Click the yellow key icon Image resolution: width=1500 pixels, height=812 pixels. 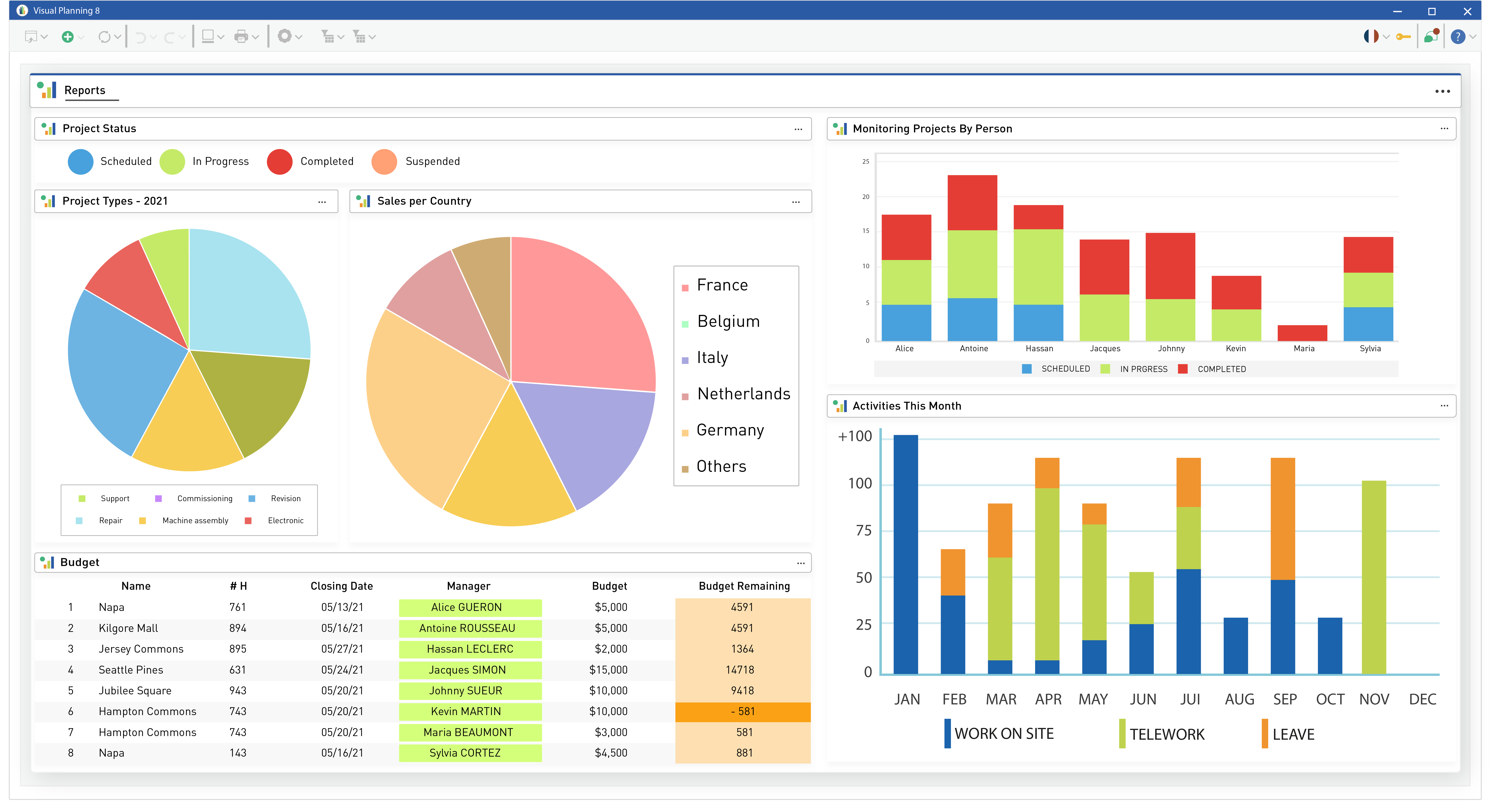[x=1403, y=37]
